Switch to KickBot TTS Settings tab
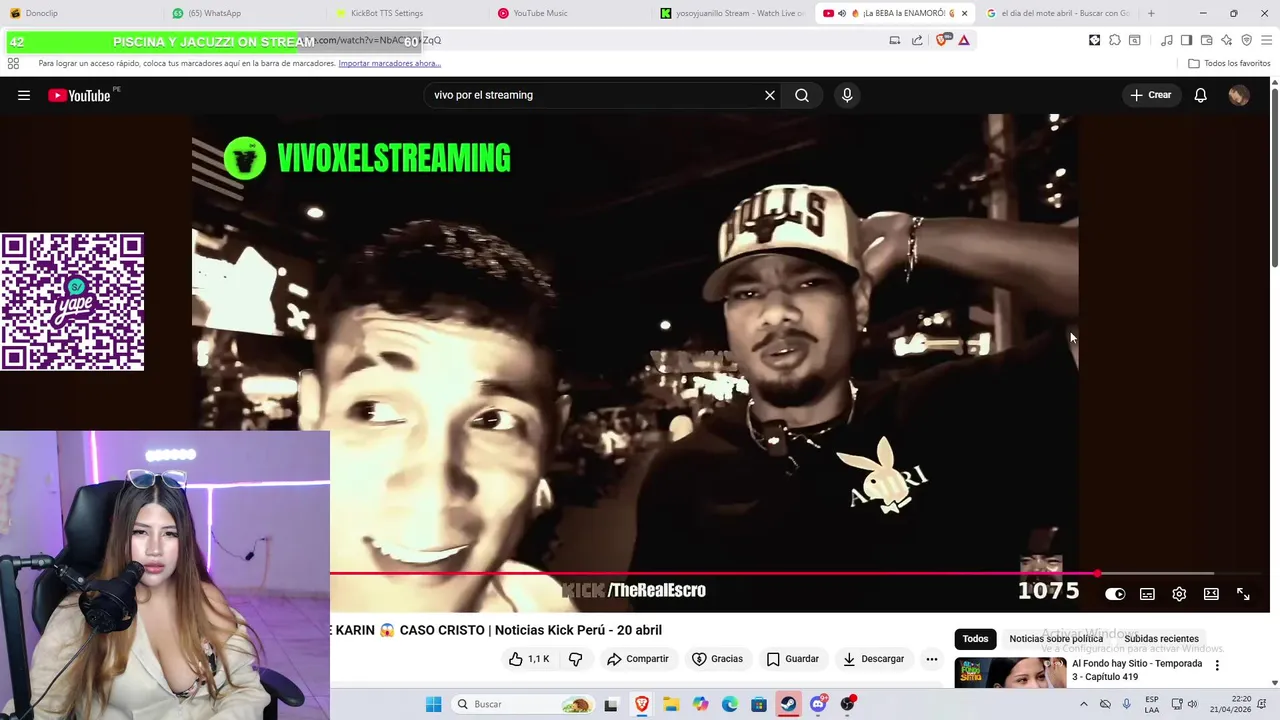This screenshot has height=720, width=1280. click(406, 13)
